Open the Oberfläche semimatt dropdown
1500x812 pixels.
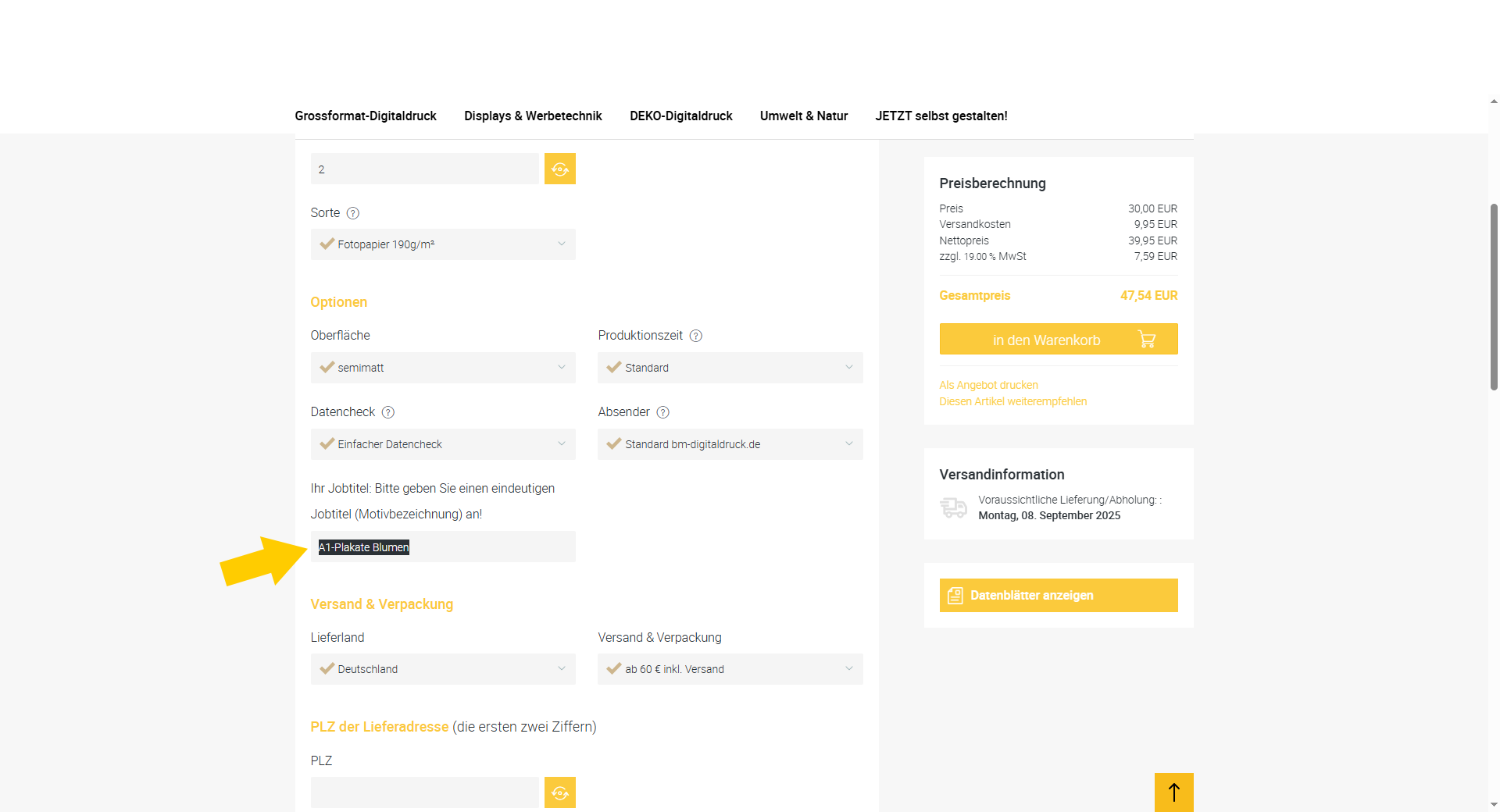pos(443,368)
